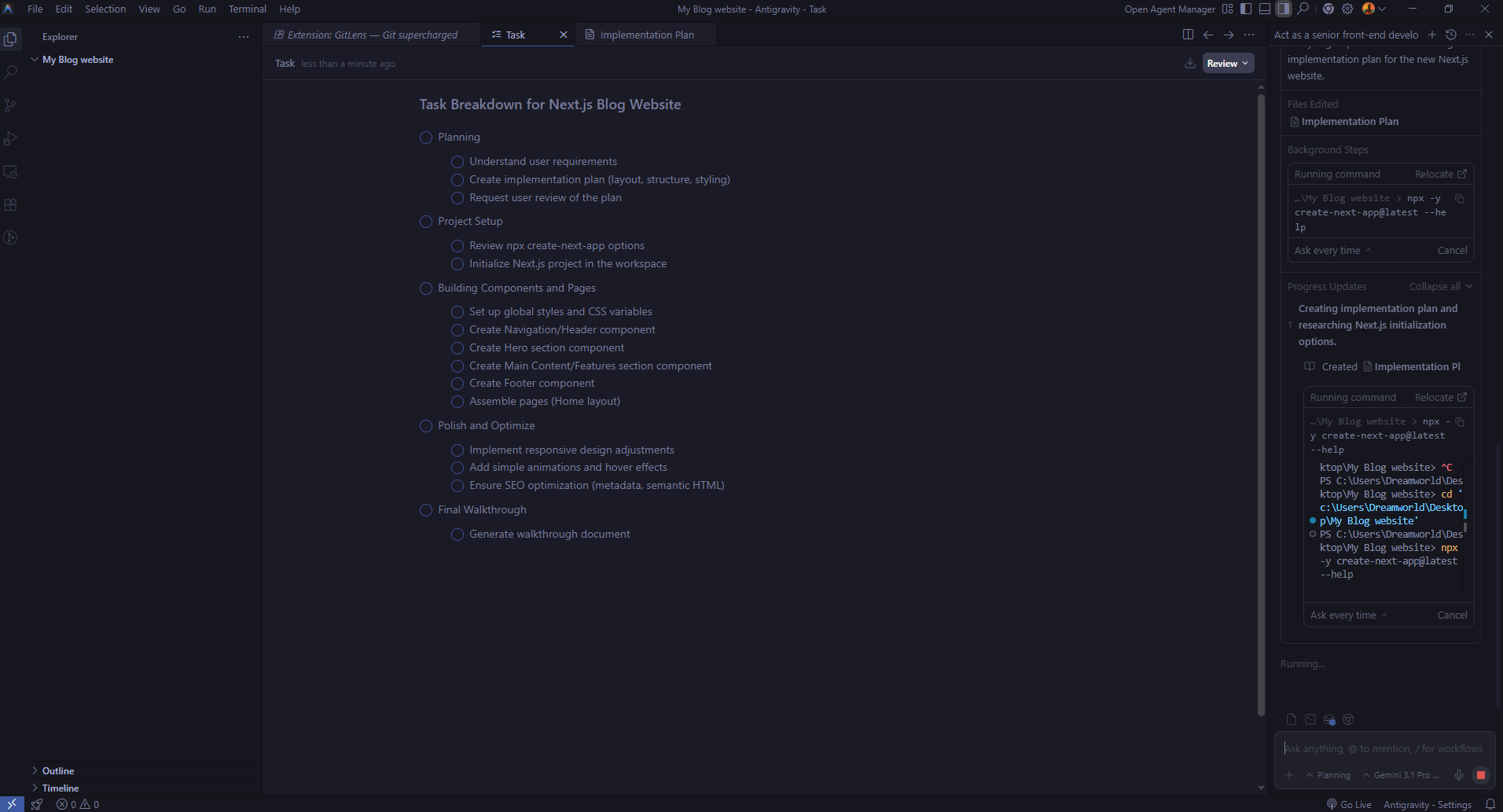Click Open Agent Manager
Image resolution: width=1503 pixels, height=812 pixels.
point(1170,9)
